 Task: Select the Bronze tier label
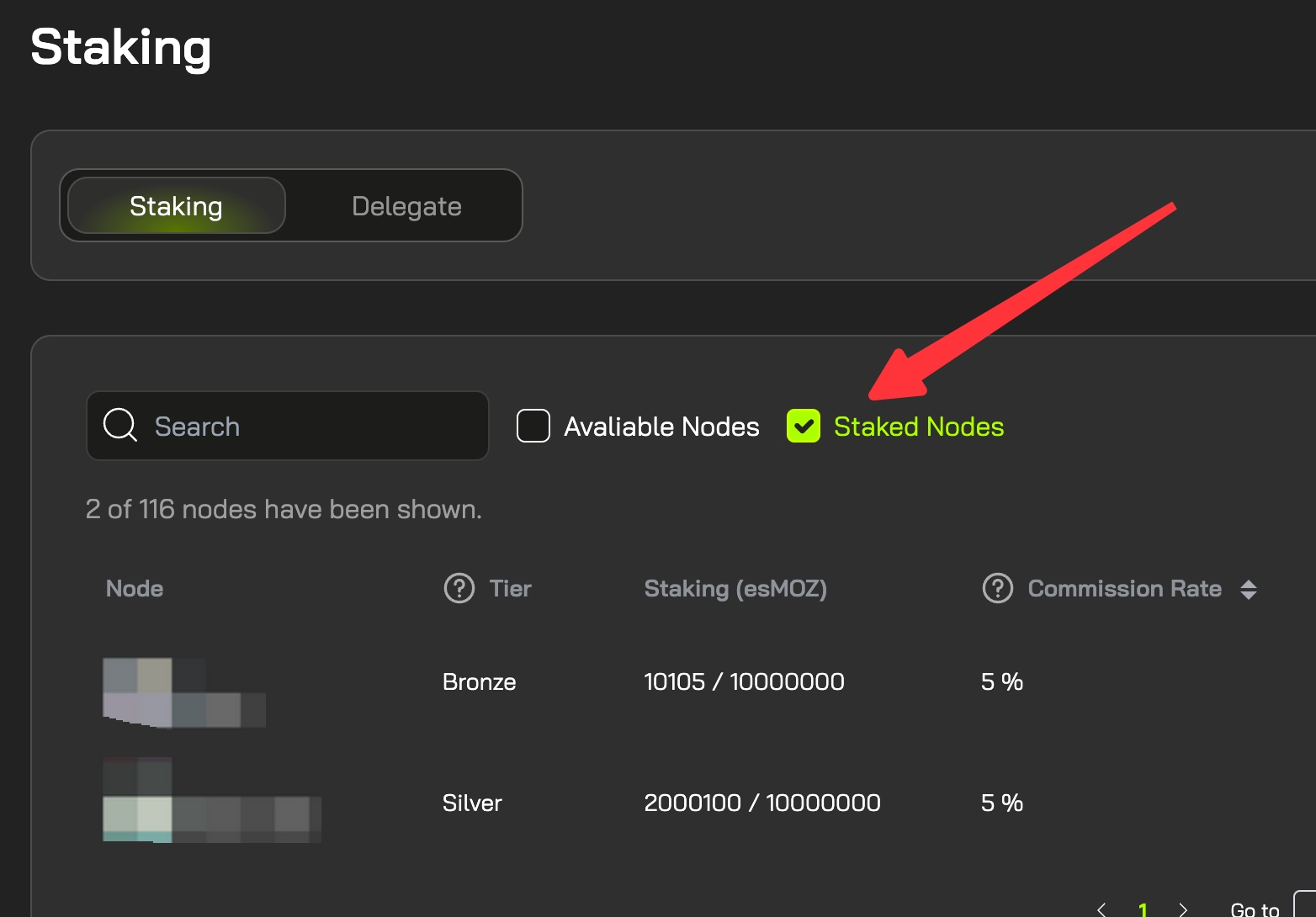click(479, 681)
